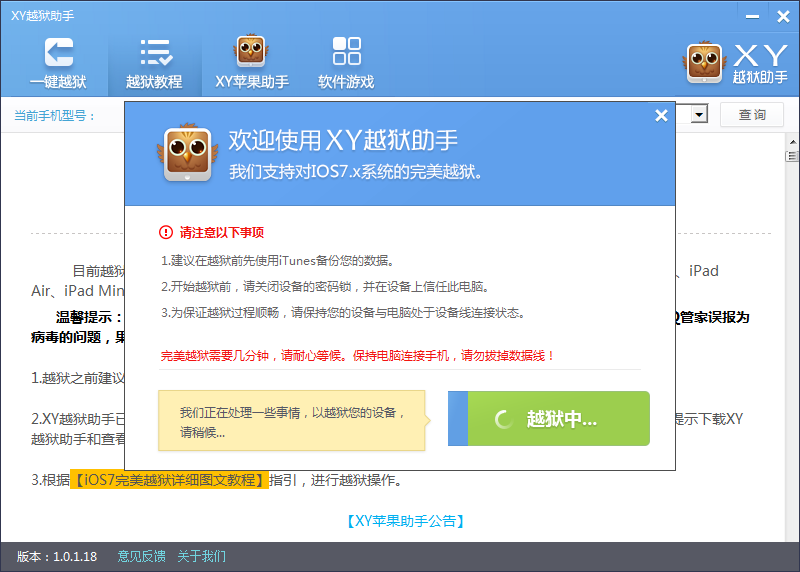This screenshot has width=800, height=572.
Task: Open the 意见反馈 feedback link
Action: click(x=141, y=556)
